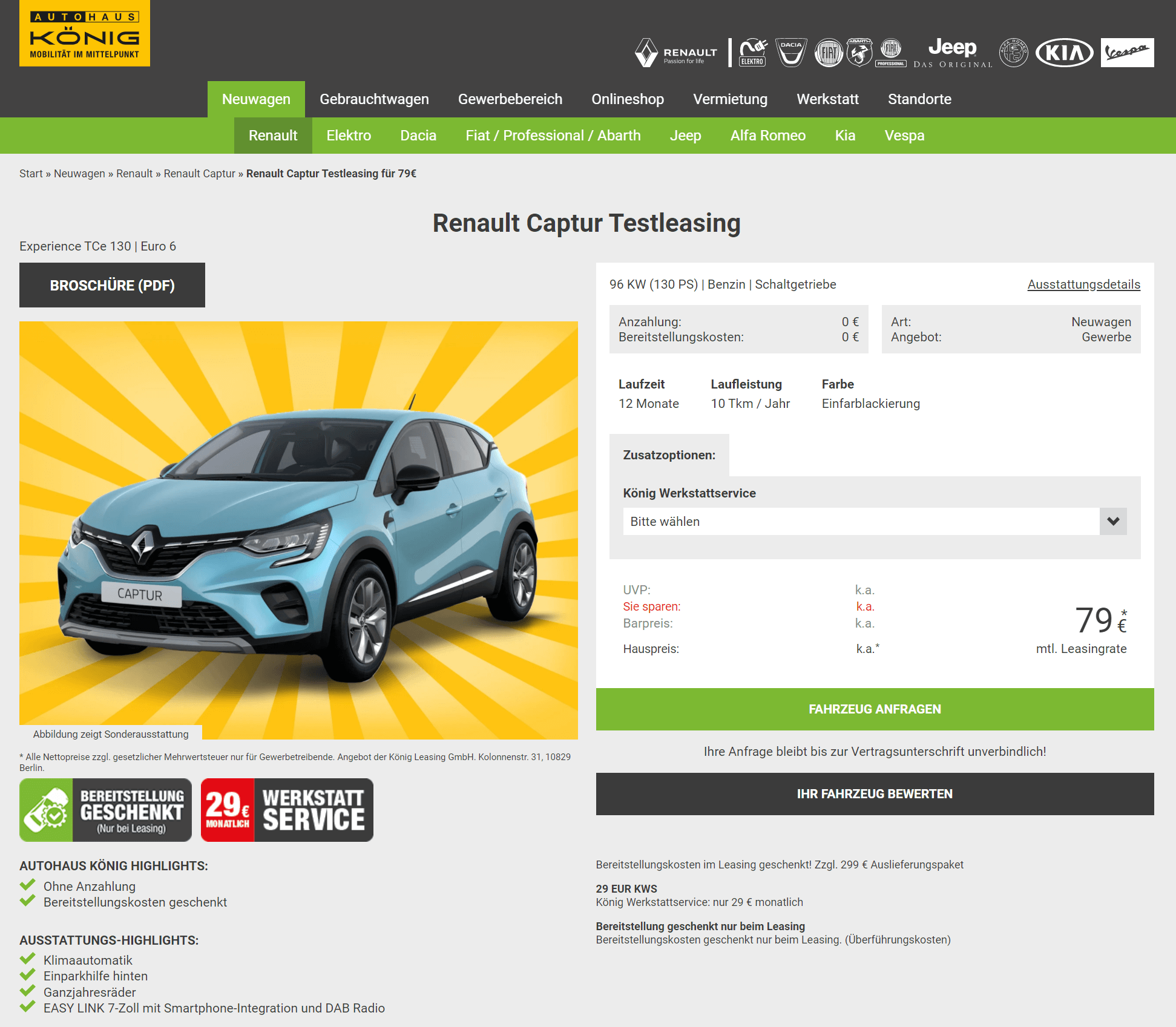Open the Gewerbebereich menu

point(510,99)
